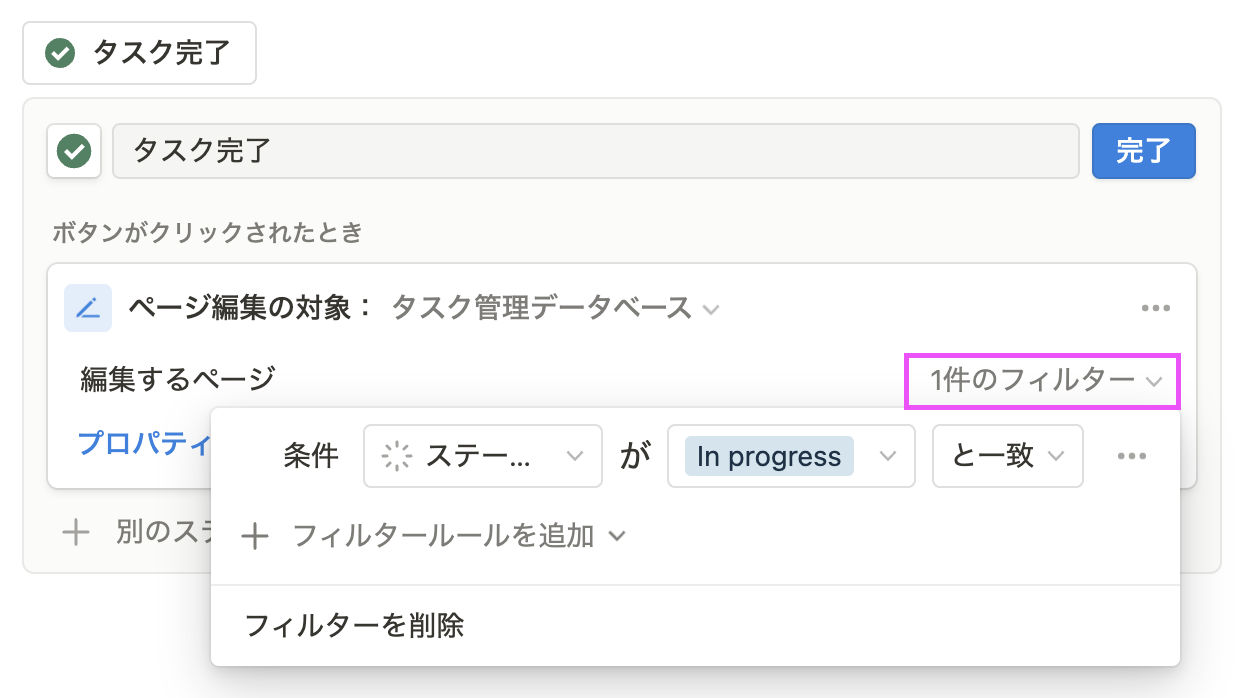Click the タスク完了 name input field
Image resolution: width=1242 pixels, height=698 pixels.
coord(596,151)
